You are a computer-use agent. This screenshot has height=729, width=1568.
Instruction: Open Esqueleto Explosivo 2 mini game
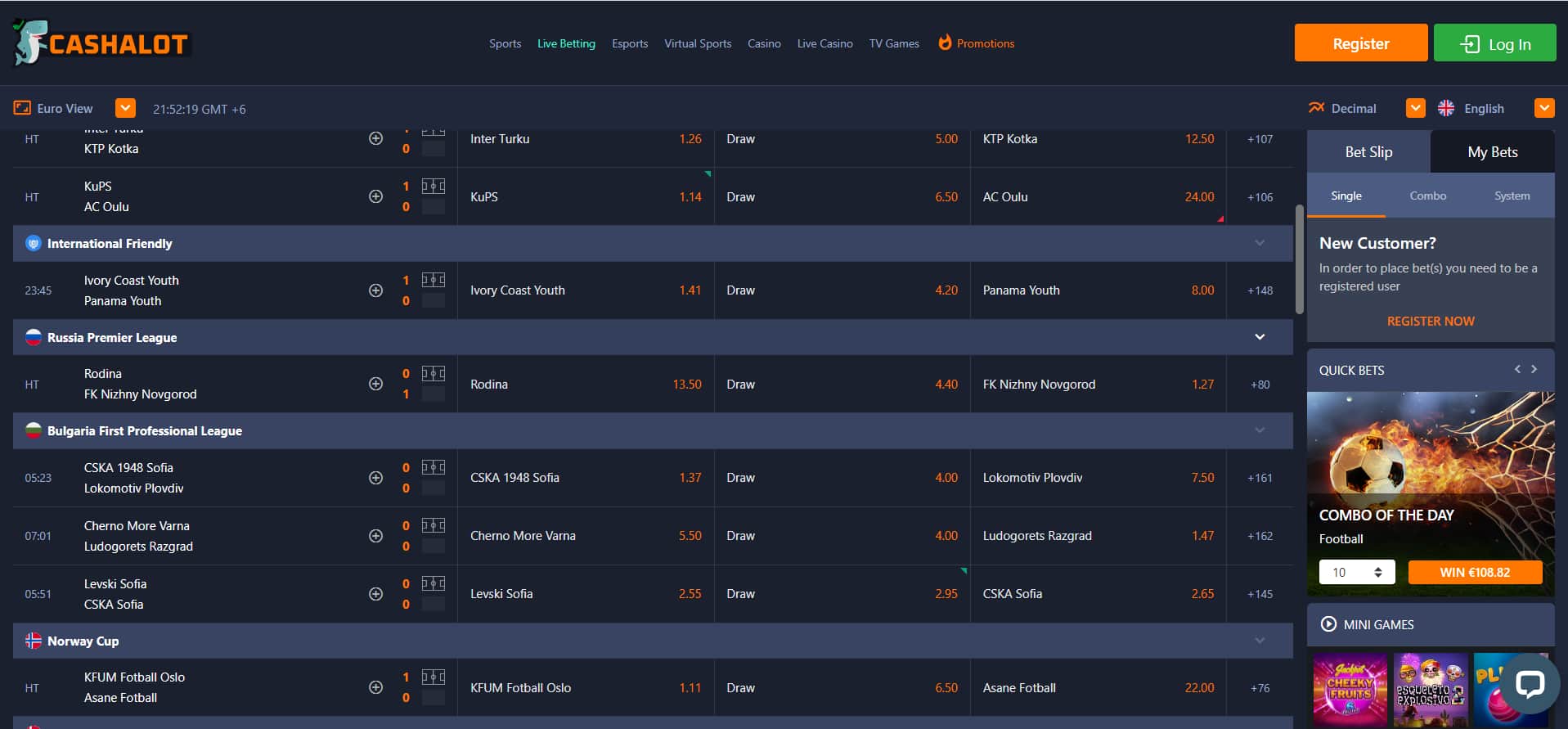click(x=1431, y=689)
